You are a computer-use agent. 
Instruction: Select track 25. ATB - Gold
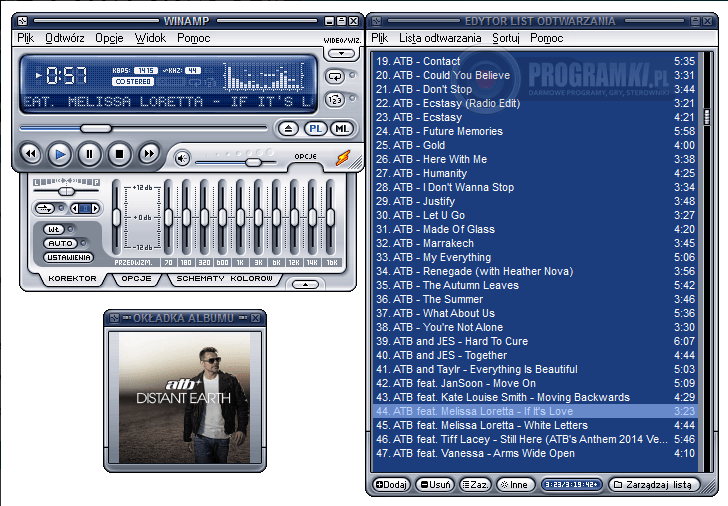pos(535,145)
